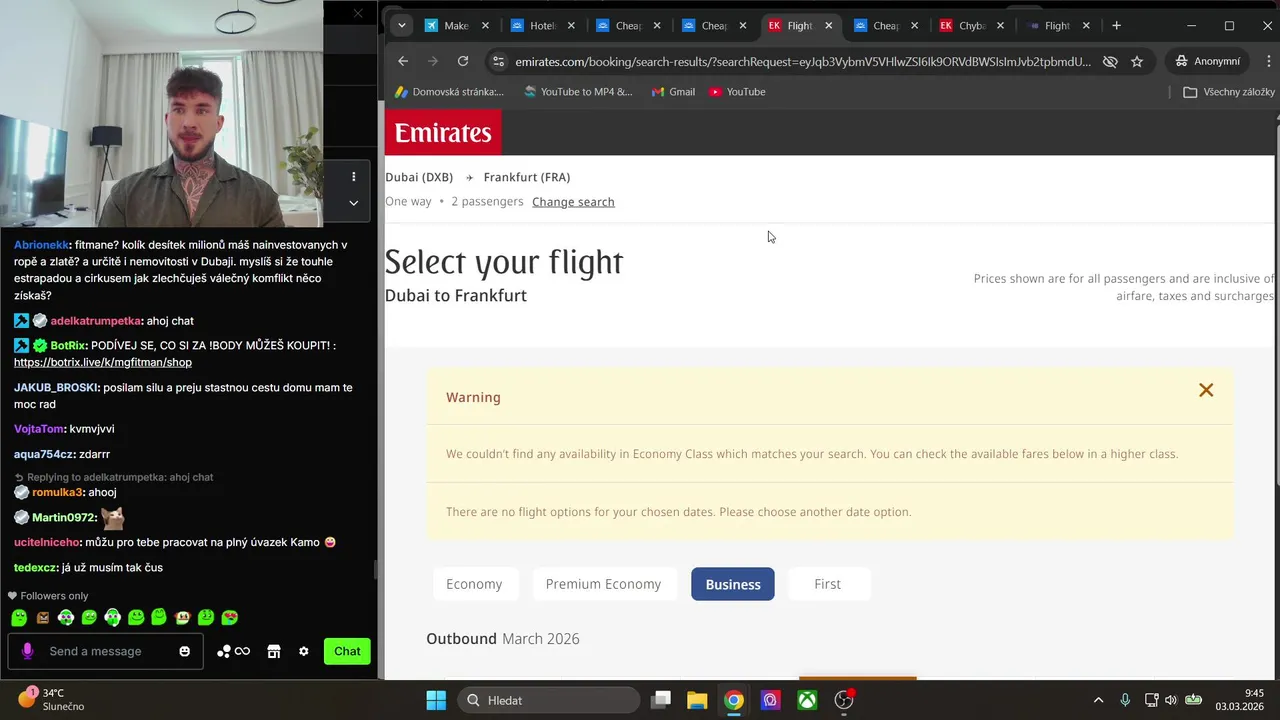This screenshot has height=720, width=1280.
Task: Select the Economy class tab
Action: [474, 584]
